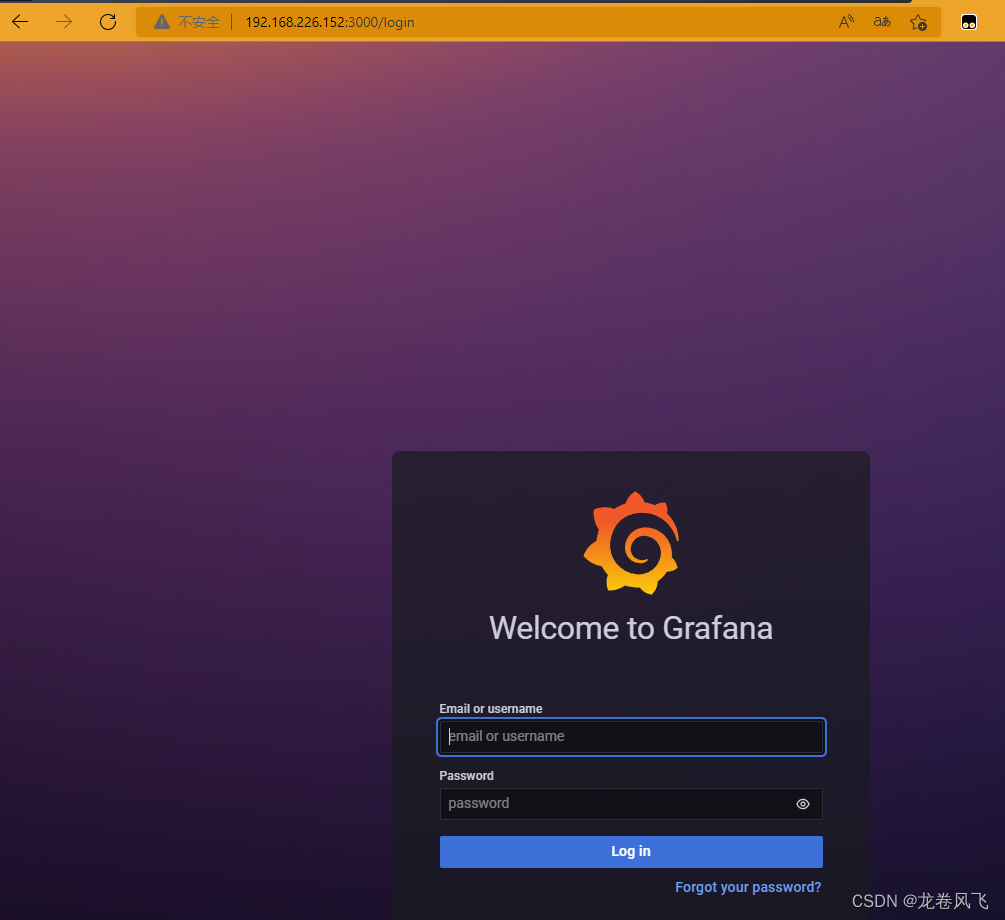The height and width of the screenshot is (920, 1005).
Task: Add page to favorites star icon
Action: pyautogui.click(x=918, y=22)
